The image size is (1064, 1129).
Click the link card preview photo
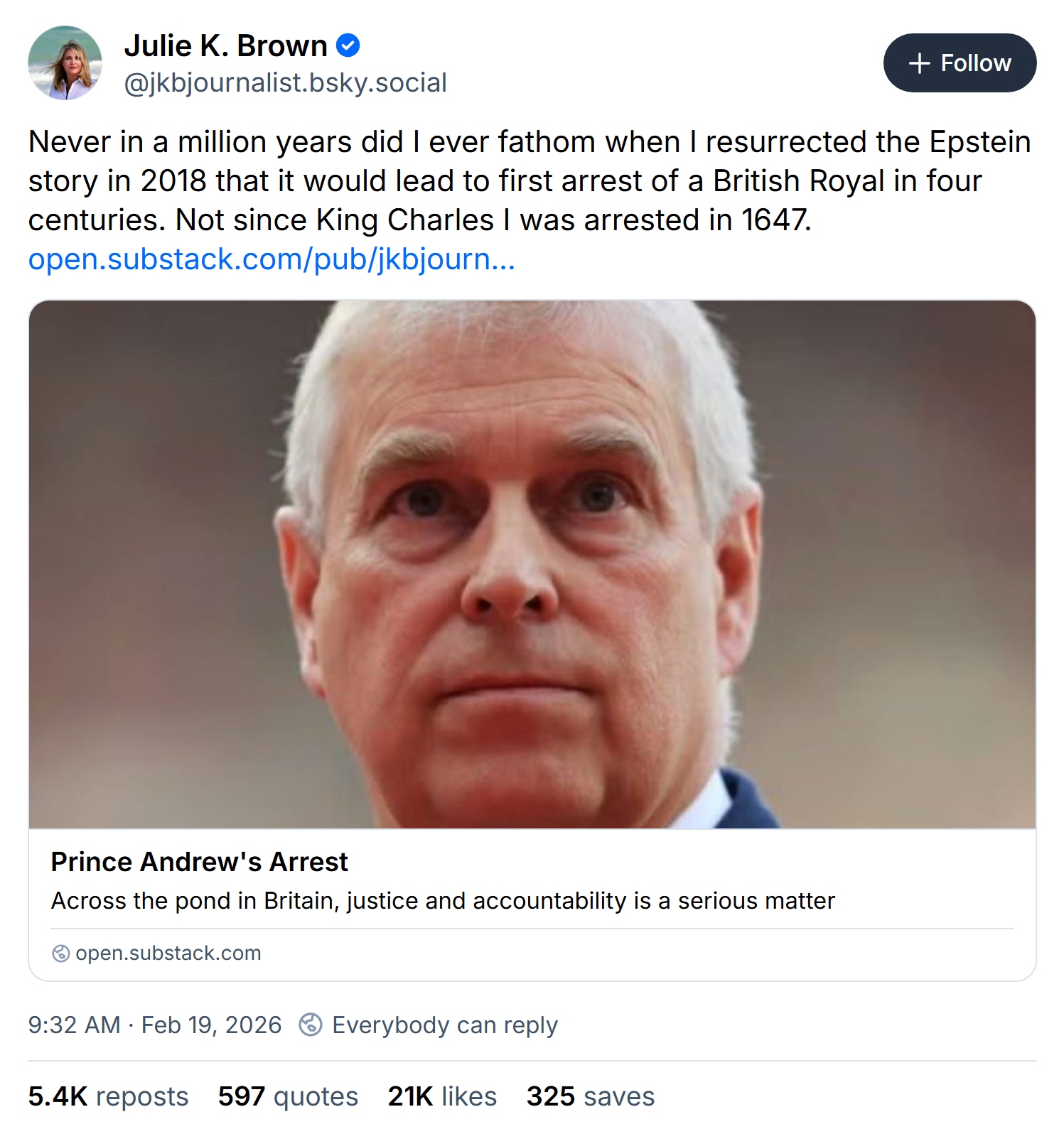point(532,564)
